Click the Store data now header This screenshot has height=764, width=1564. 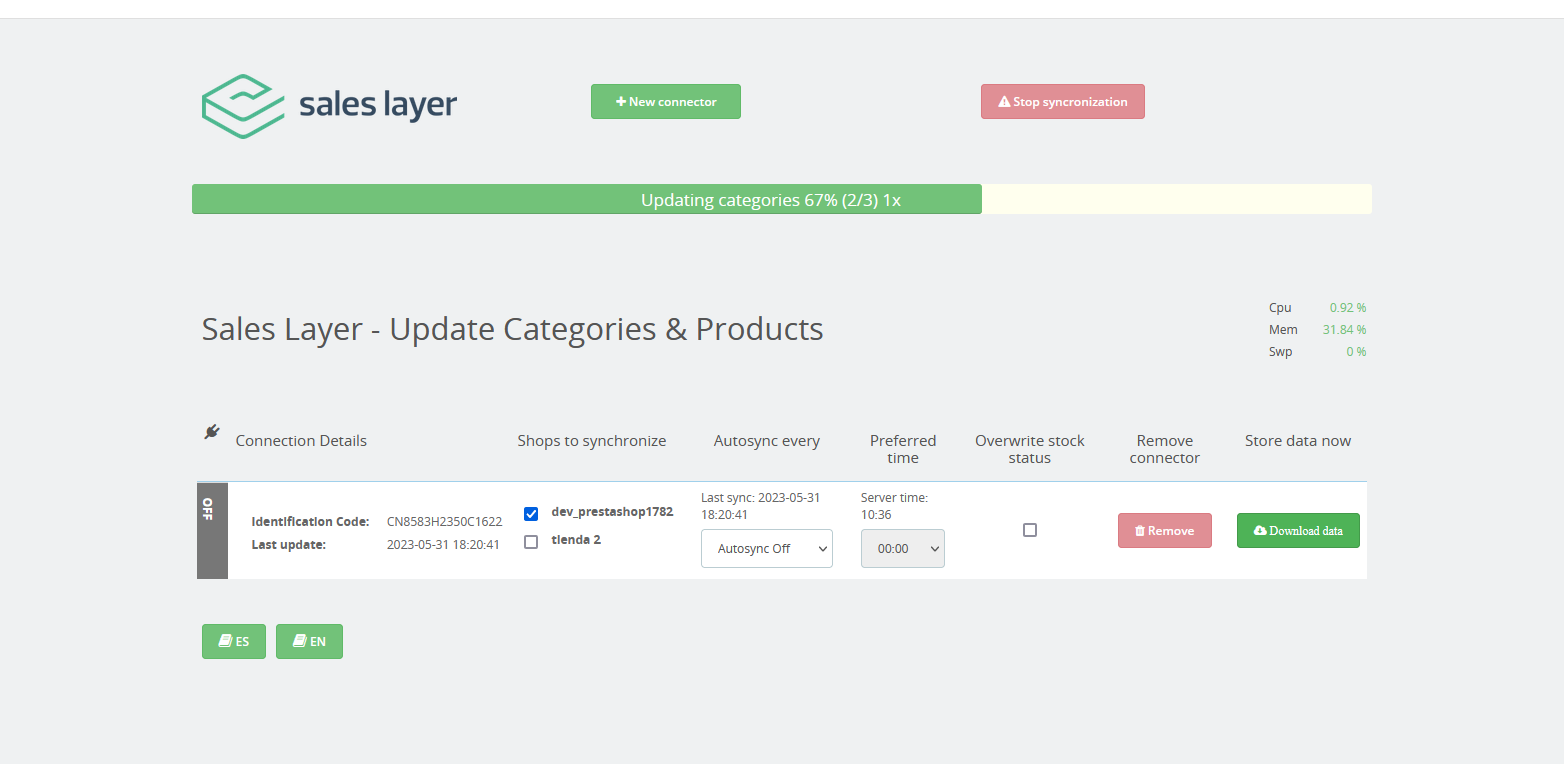click(1298, 440)
